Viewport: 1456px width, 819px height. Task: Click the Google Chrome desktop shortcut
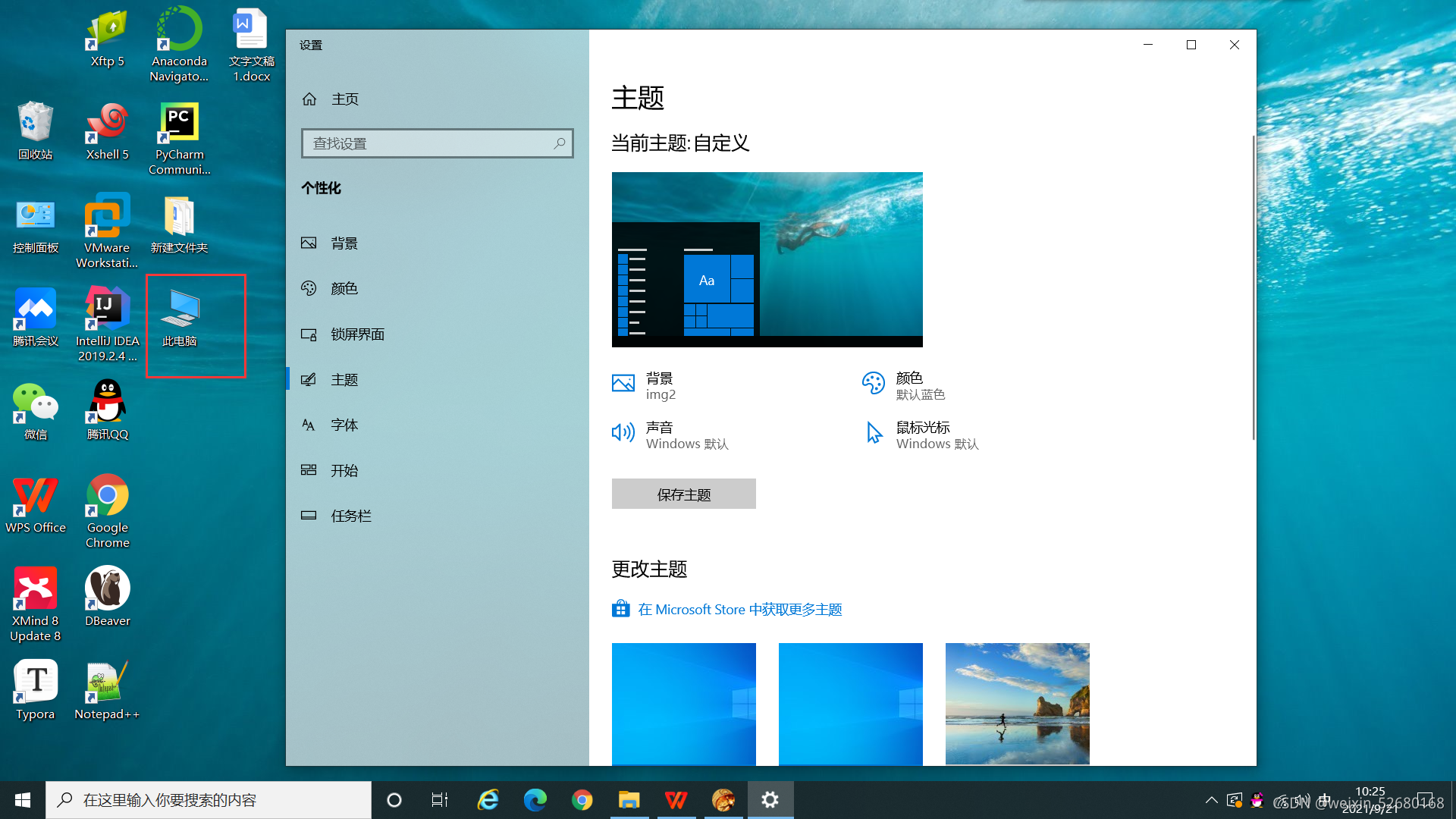click(107, 497)
